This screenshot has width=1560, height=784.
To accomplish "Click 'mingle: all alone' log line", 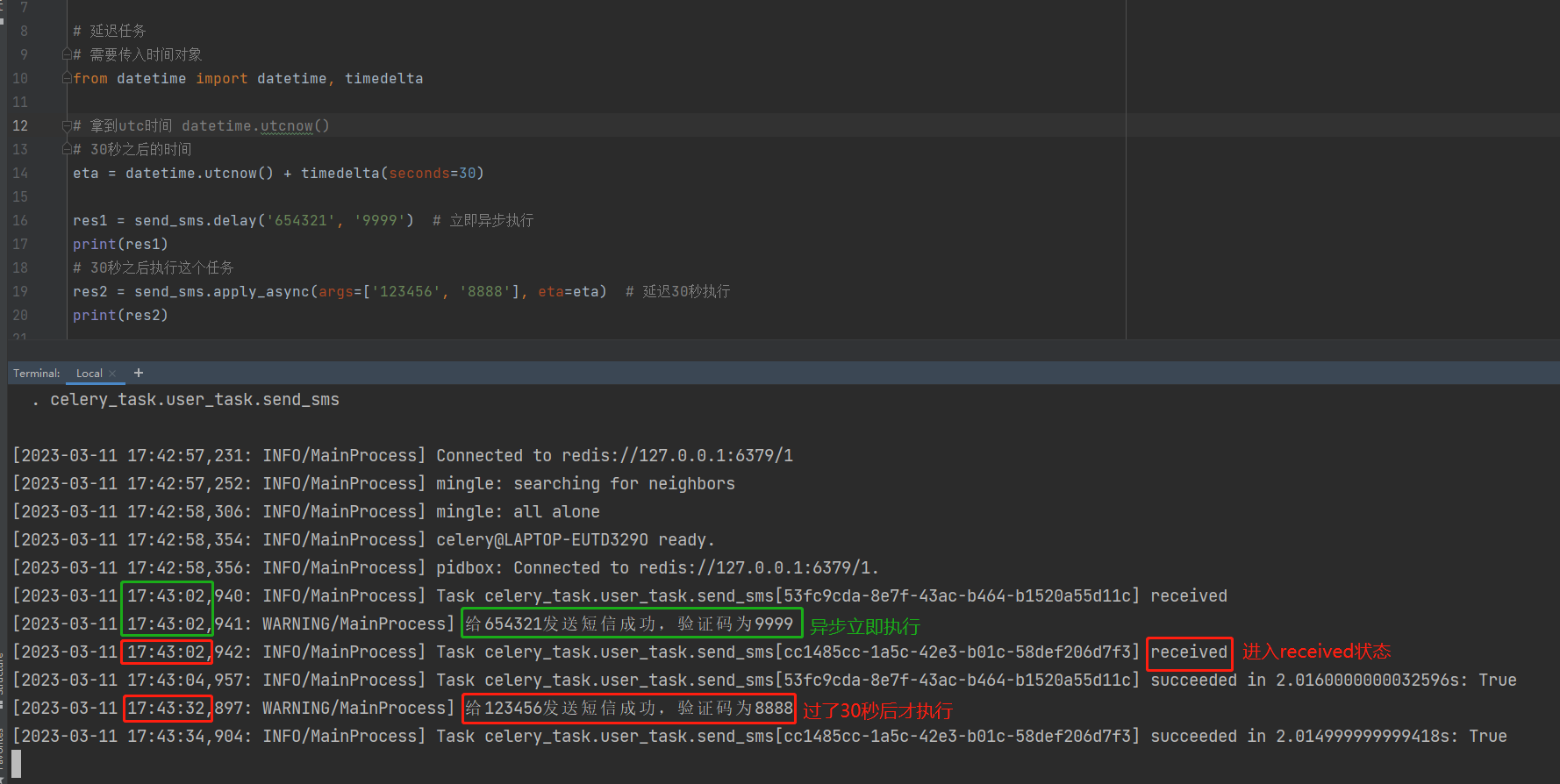I will (x=518, y=511).
